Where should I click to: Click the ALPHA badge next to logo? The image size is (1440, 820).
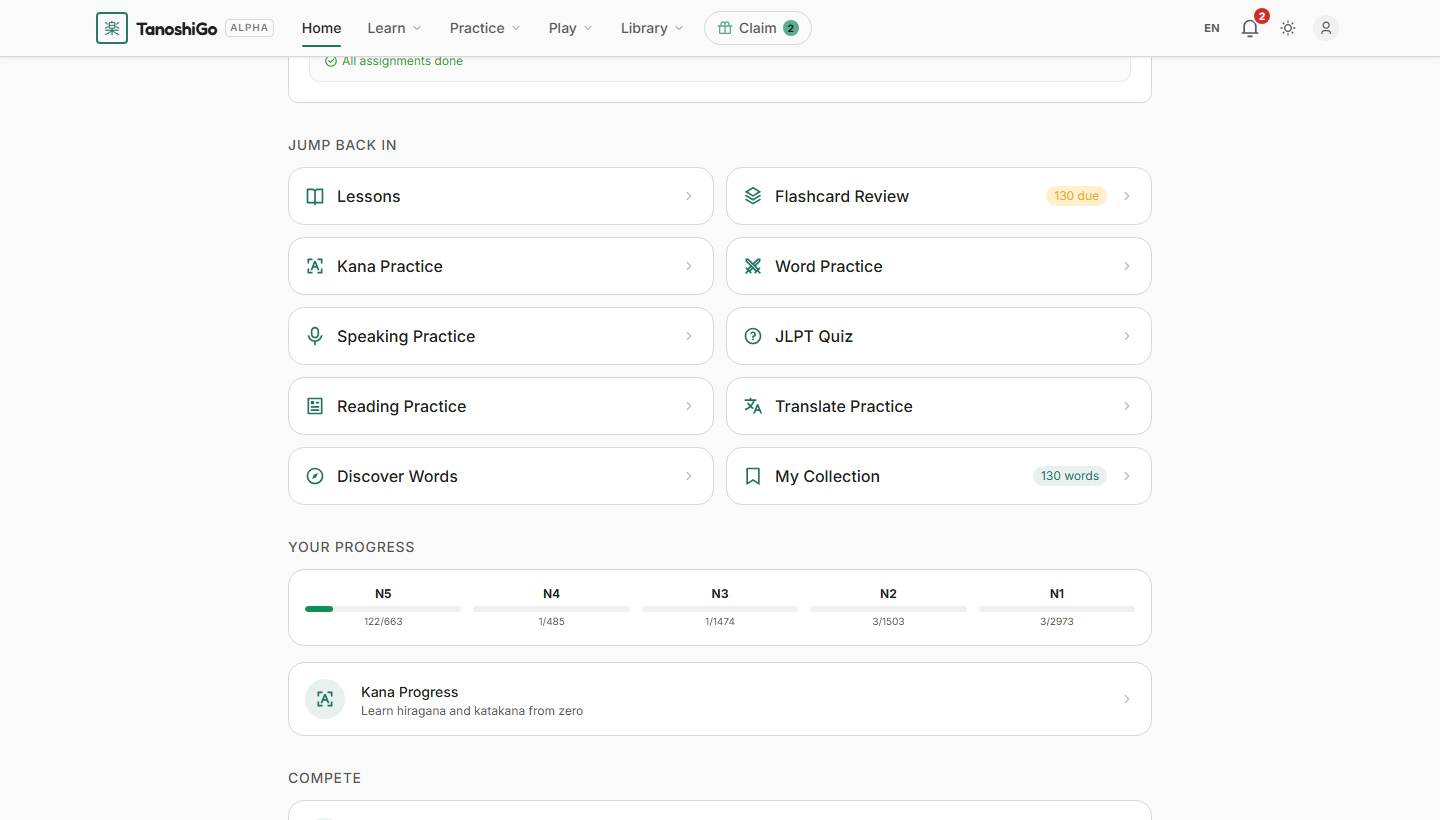[x=250, y=28]
